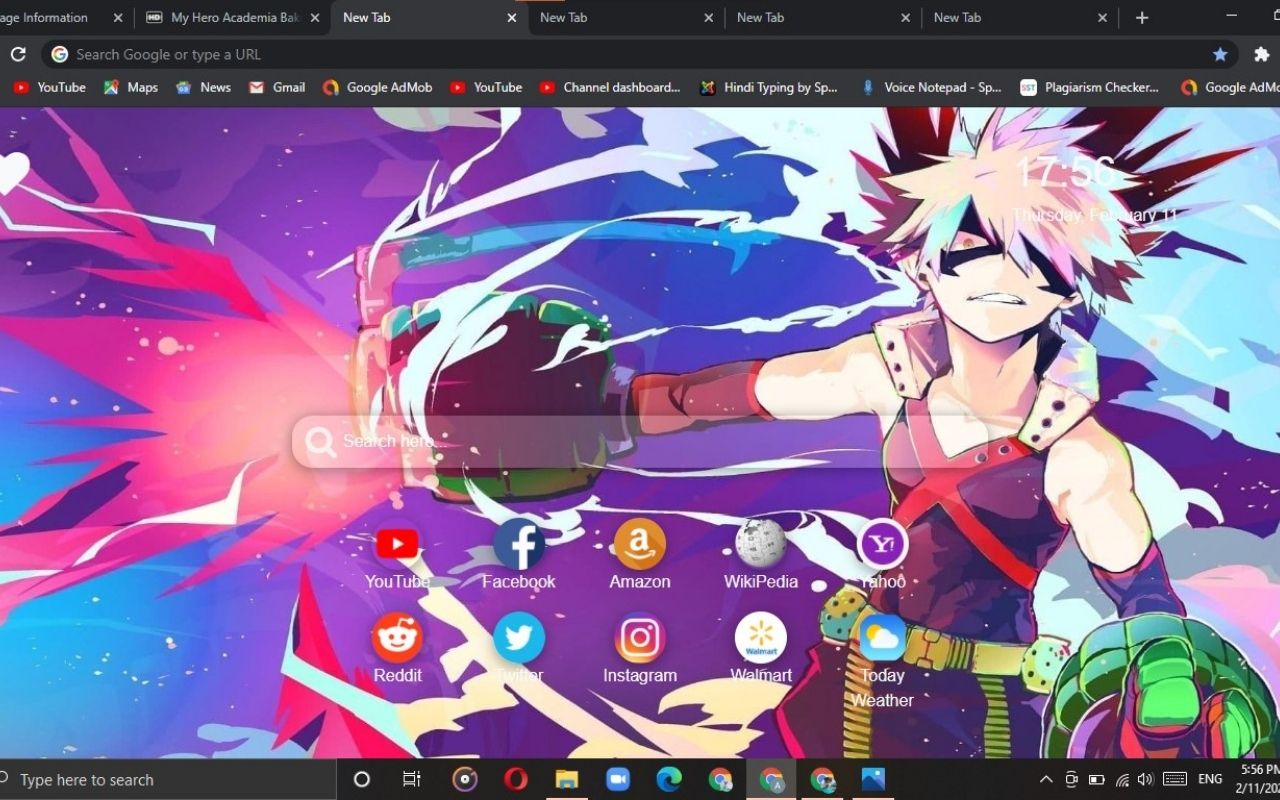Click the Thursday, February 11 date text
Screen dimensions: 1280x800
pyautogui.click(x=1094, y=215)
